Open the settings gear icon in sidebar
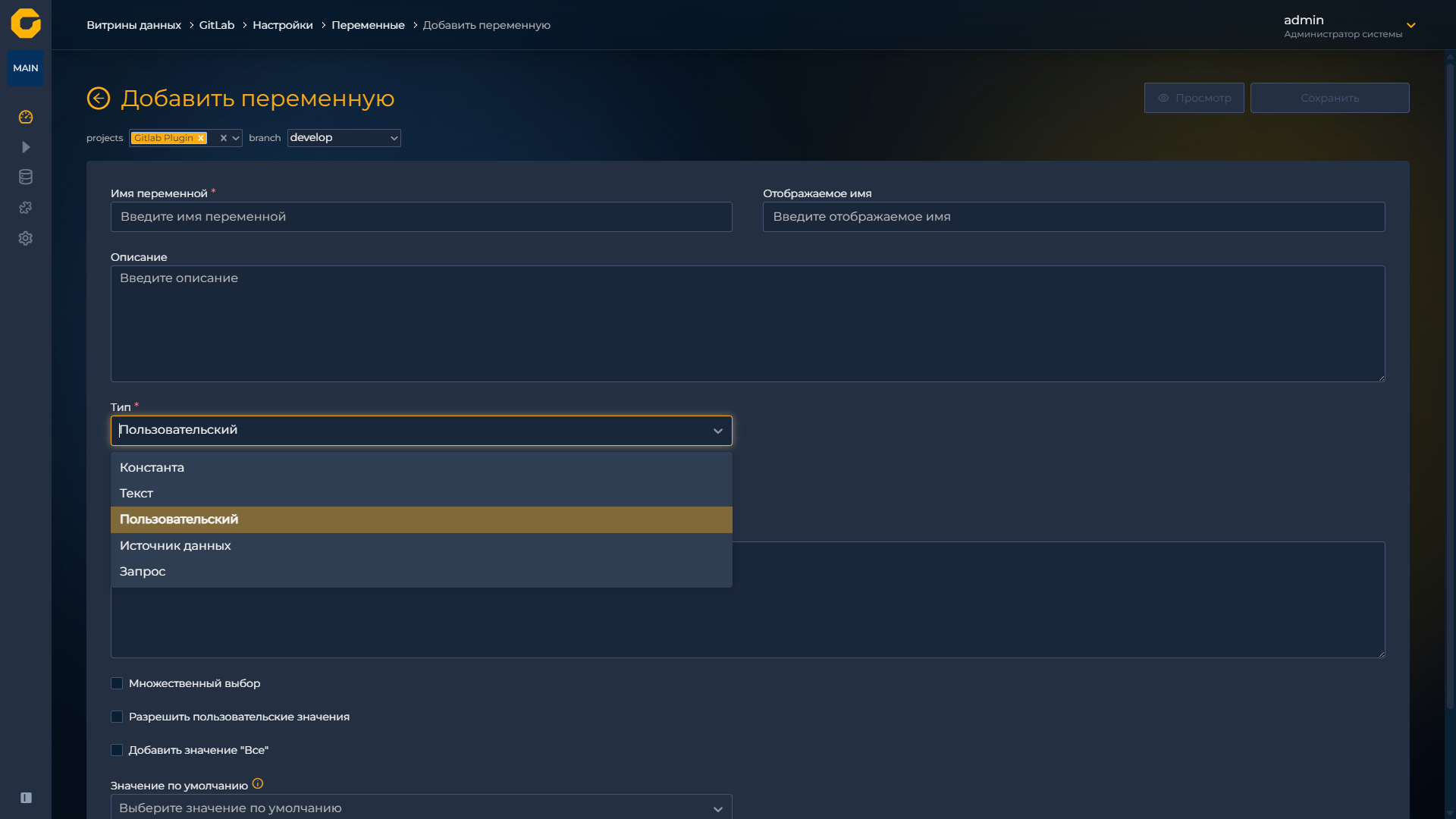Image resolution: width=1456 pixels, height=819 pixels. (x=26, y=238)
